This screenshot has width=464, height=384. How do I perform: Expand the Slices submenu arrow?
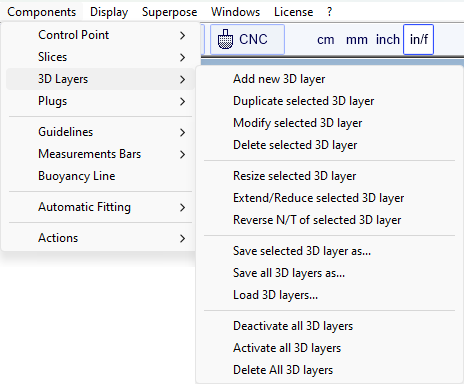coord(182,57)
